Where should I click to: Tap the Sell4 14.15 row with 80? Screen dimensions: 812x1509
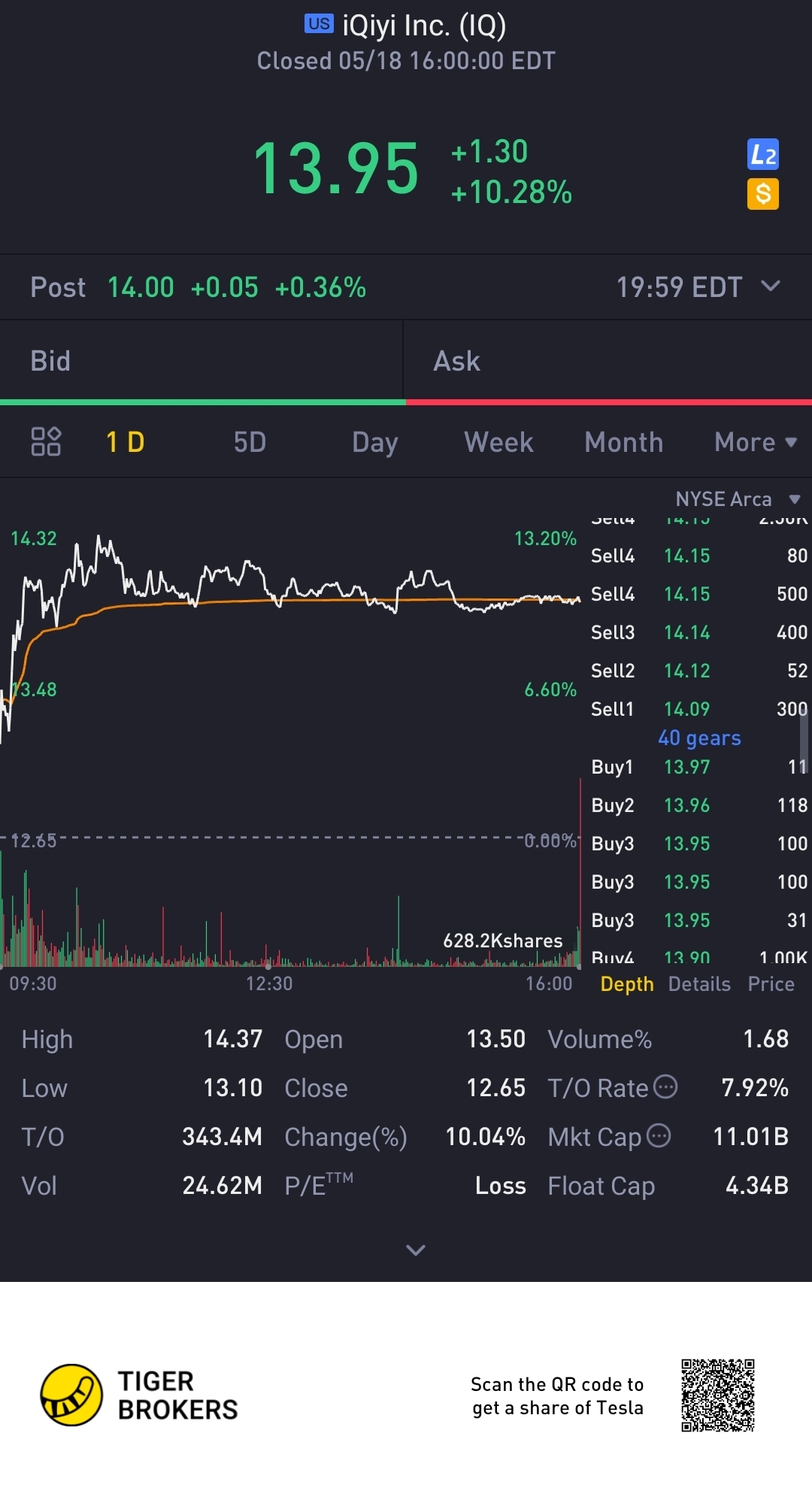point(699,556)
